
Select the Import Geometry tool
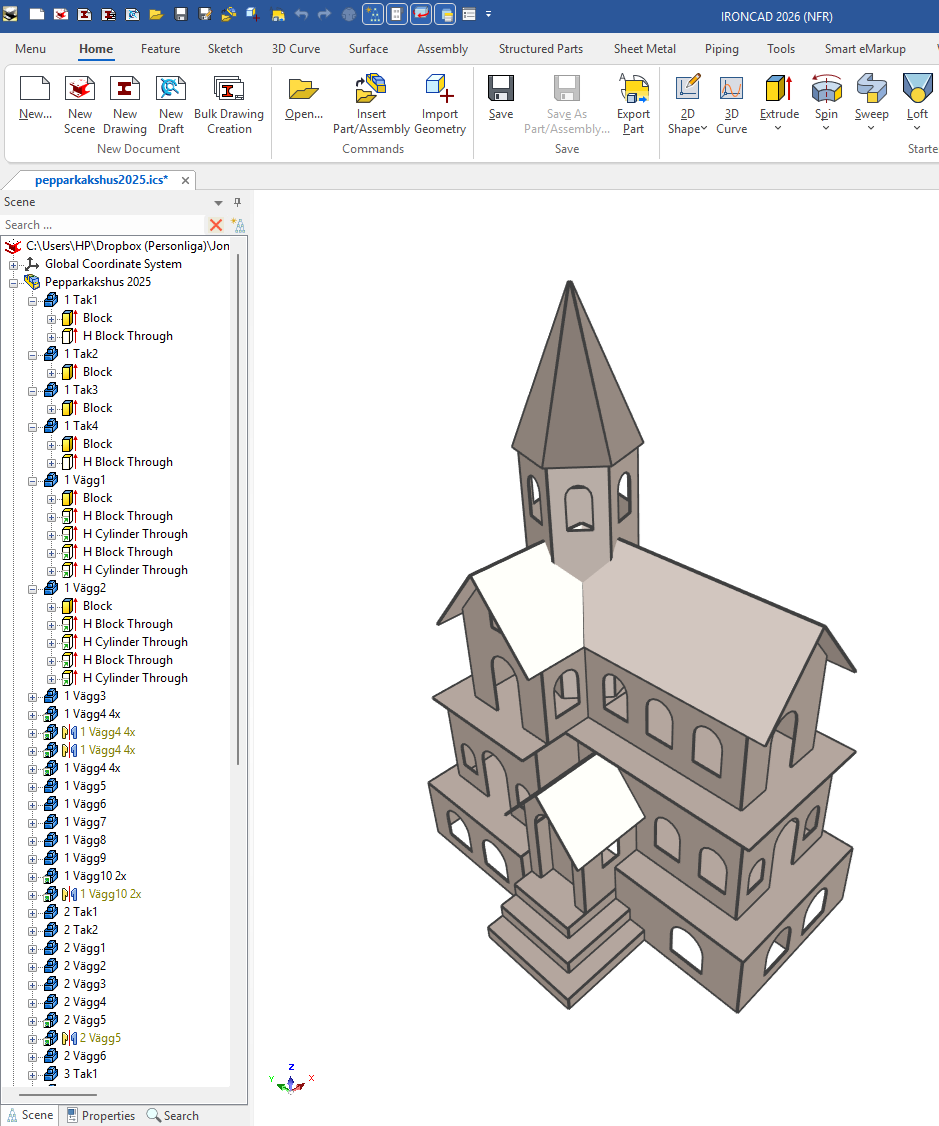point(440,90)
